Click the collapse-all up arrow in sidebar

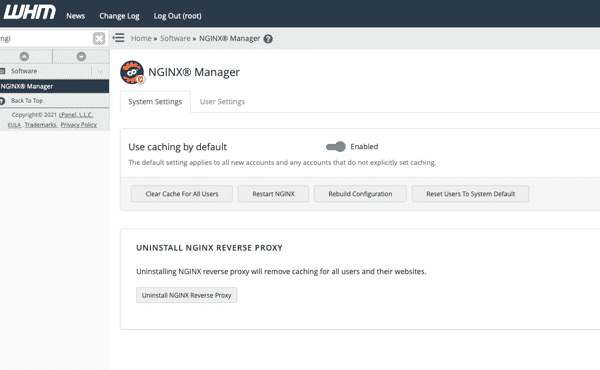coord(24,57)
